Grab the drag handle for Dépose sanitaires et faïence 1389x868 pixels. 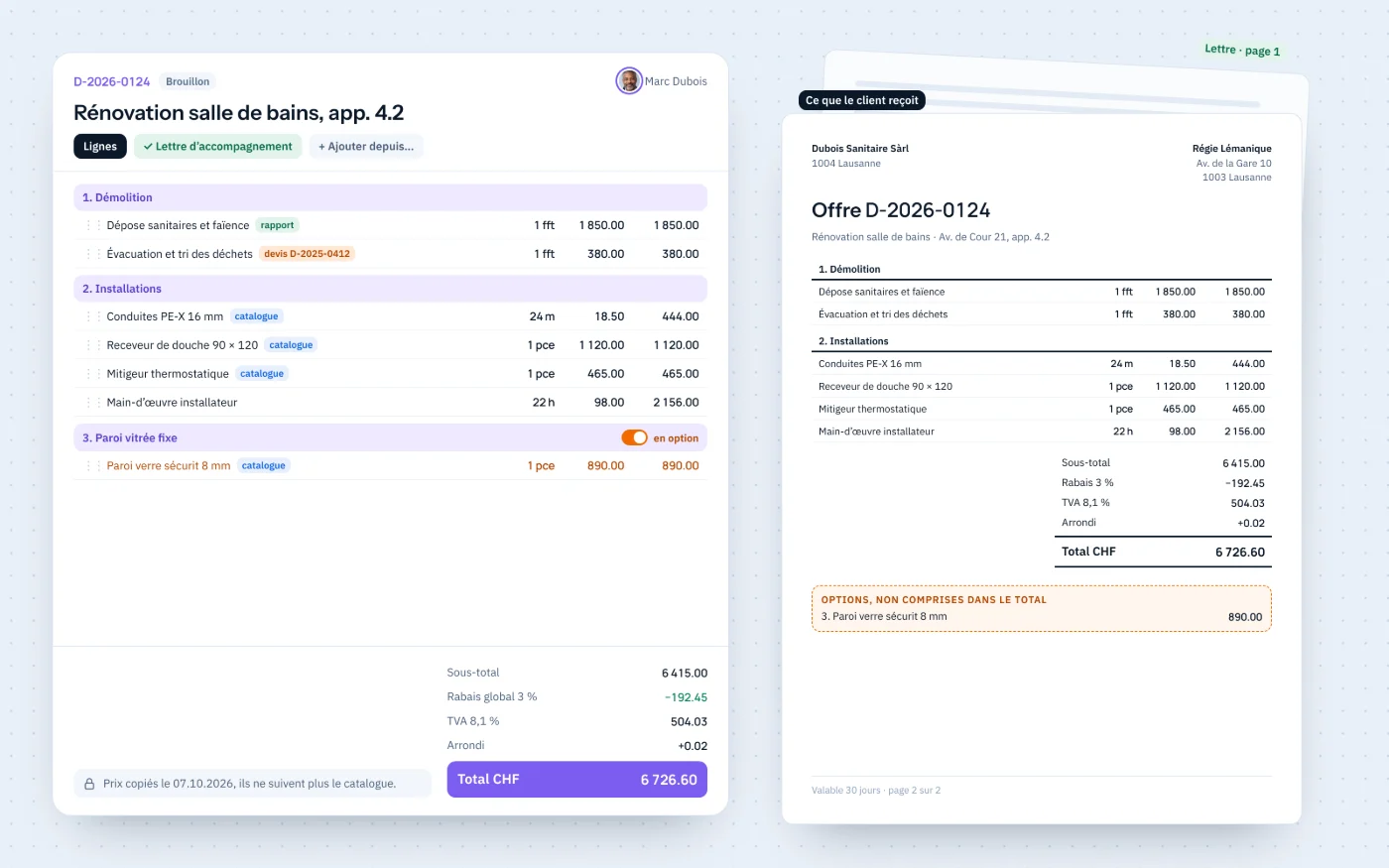pyautogui.click(x=94, y=226)
